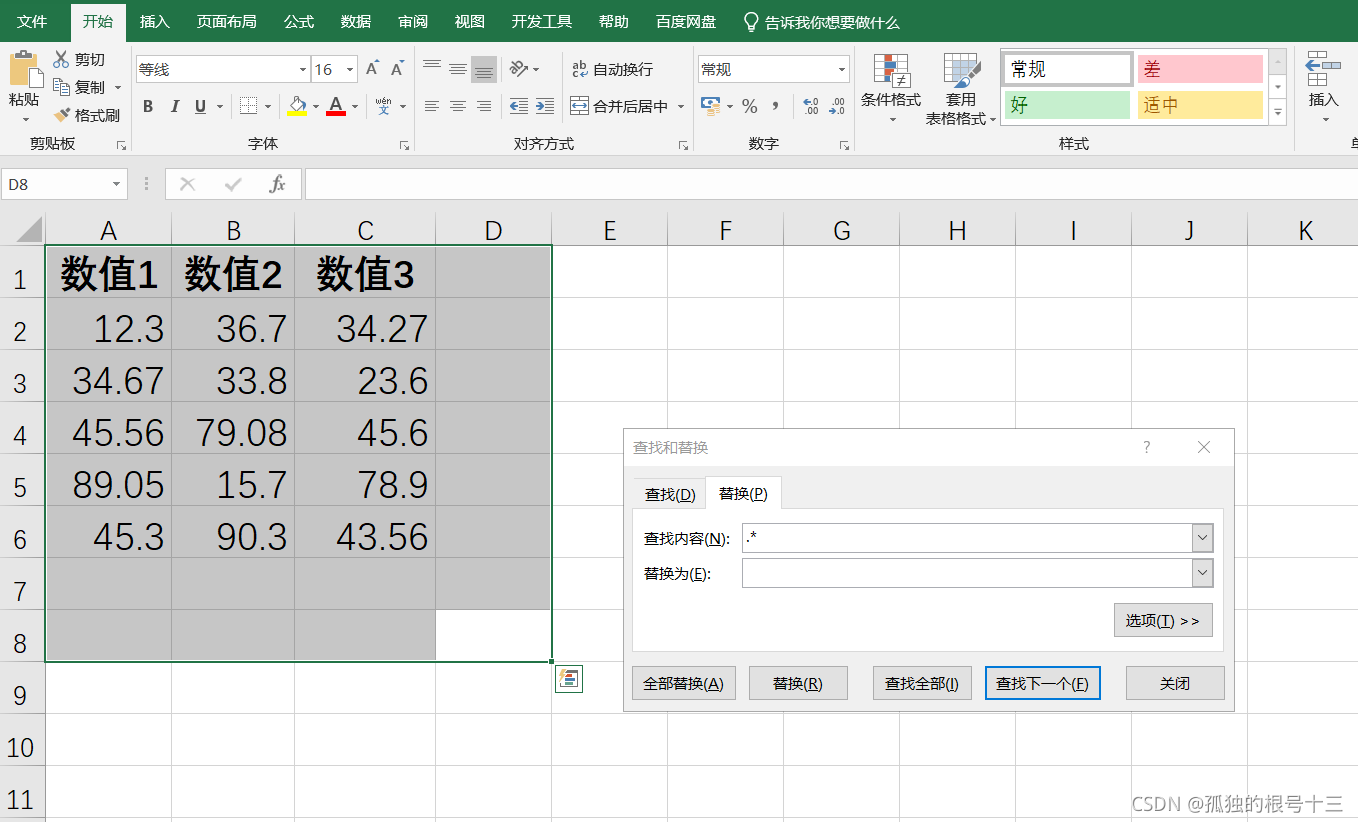Apply percent style
The height and width of the screenshot is (822, 1358).
(x=750, y=106)
